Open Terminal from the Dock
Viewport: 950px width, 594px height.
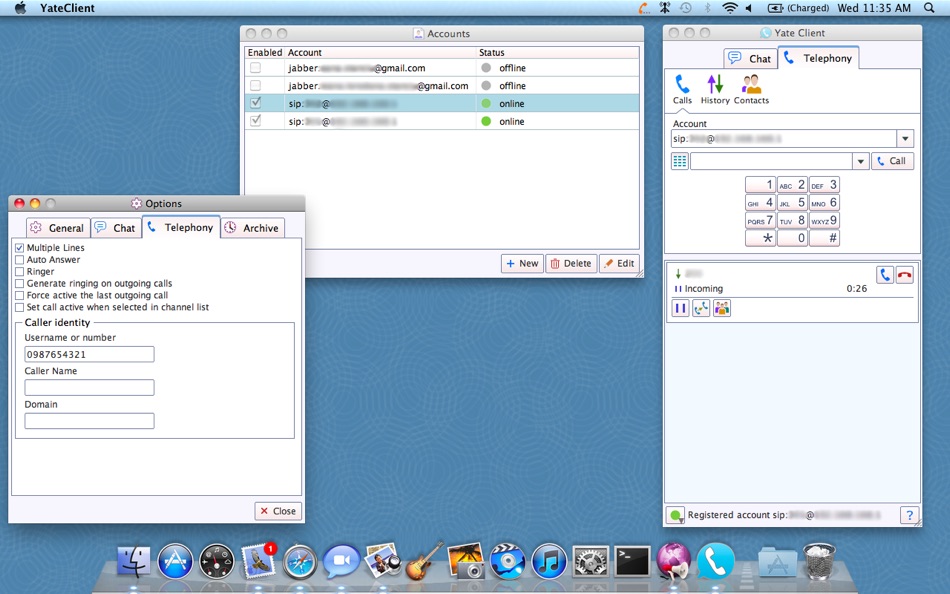(x=633, y=561)
